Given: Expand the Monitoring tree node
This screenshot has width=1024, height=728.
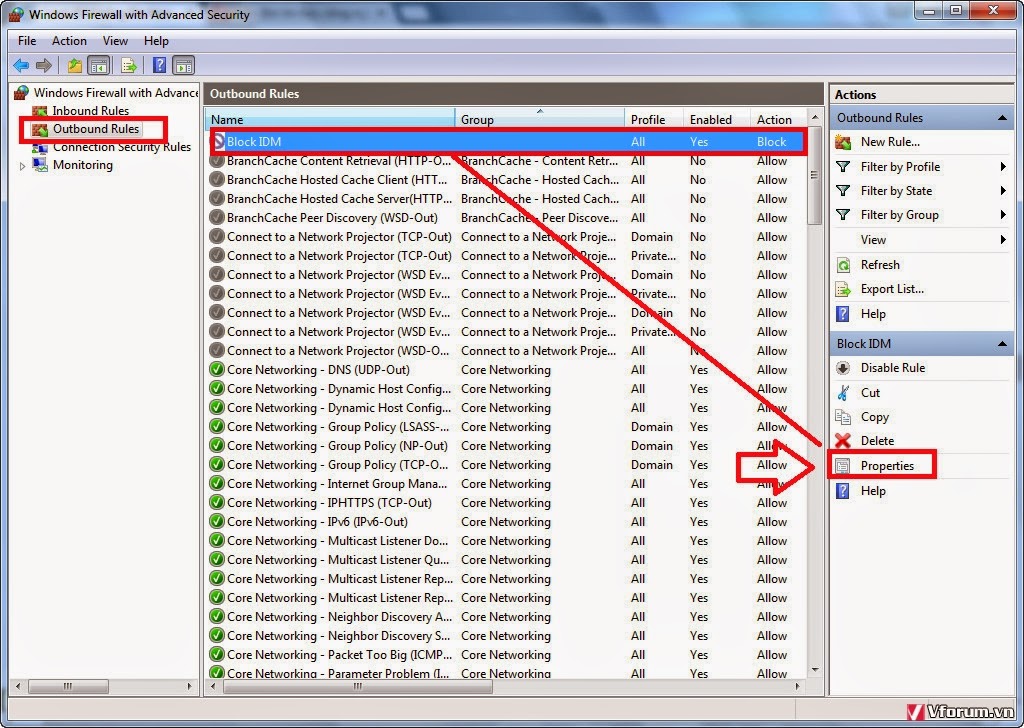Looking at the screenshot, I should [22, 166].
